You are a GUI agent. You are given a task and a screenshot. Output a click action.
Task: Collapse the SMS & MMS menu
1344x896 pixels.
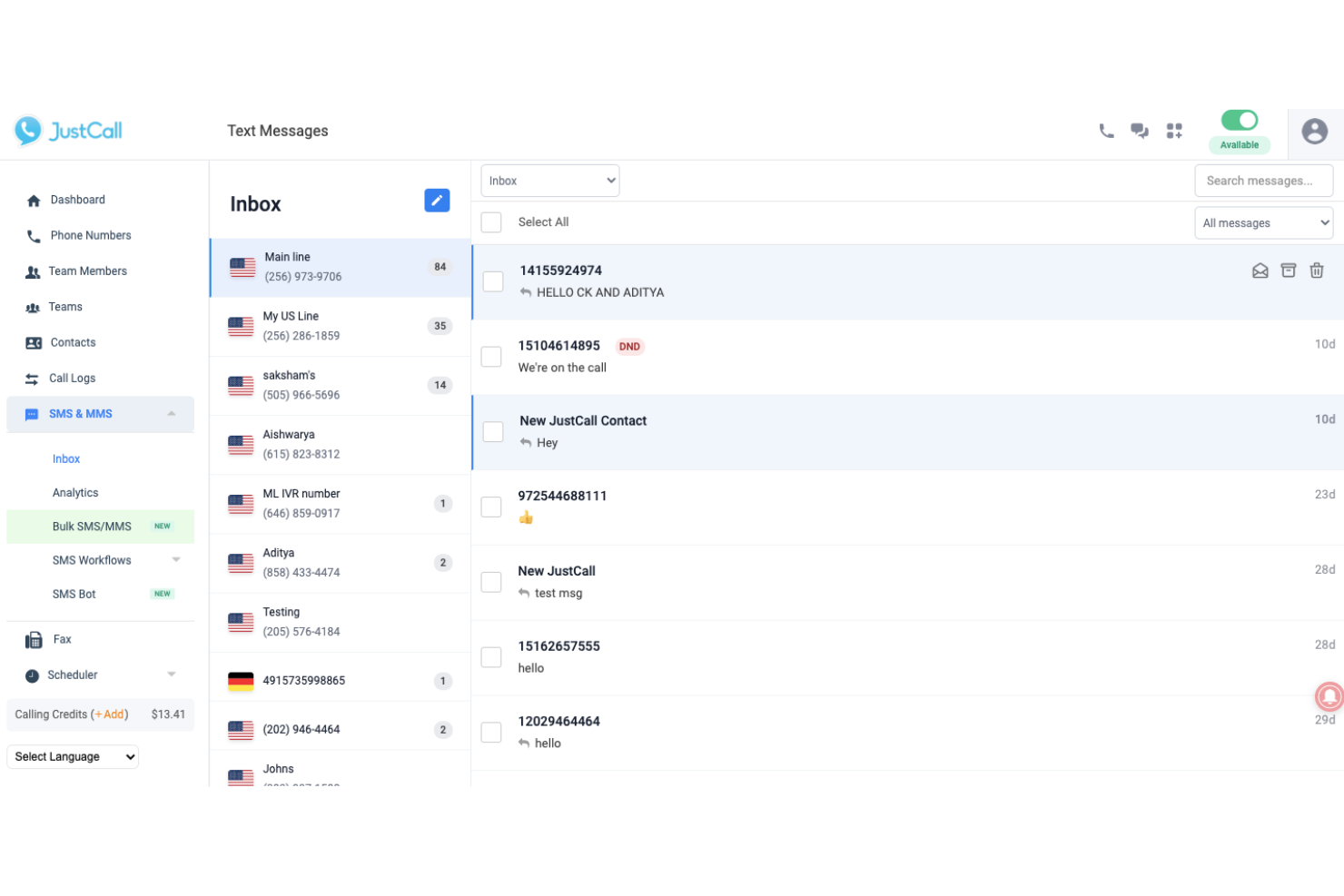pyautogui.click(x=172, y=413)
